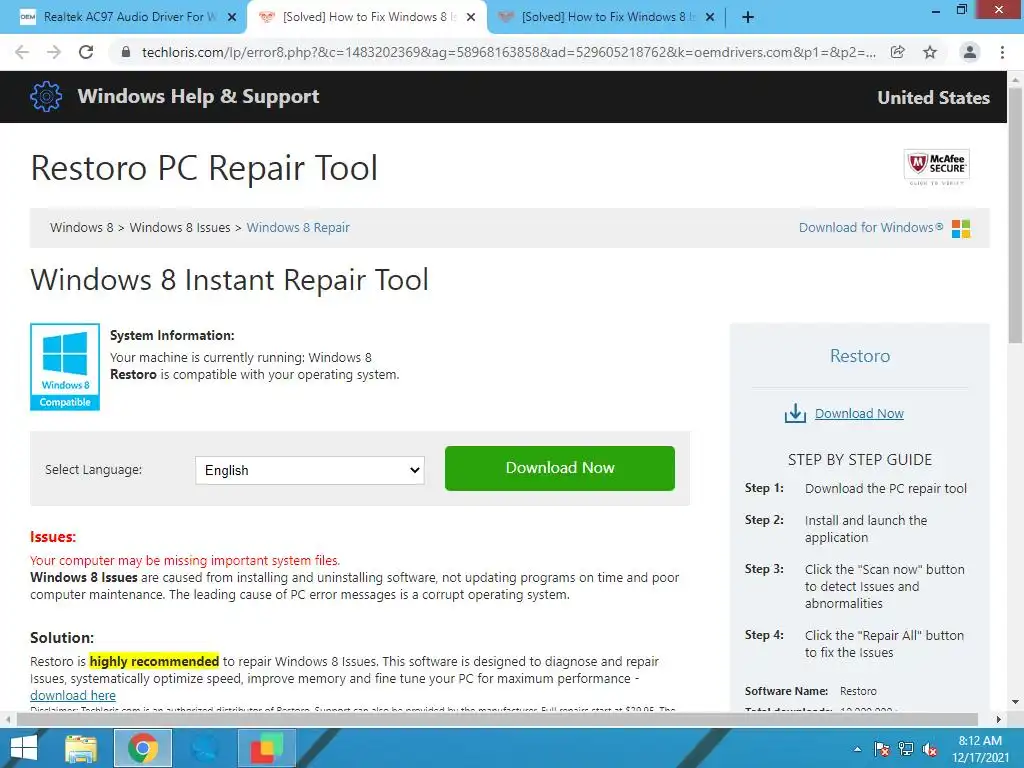Click the scroll up arrow of the page scrollbar
This screenshot has height=768, width=1024.
pyautogui.click(x=1015, y=78)
